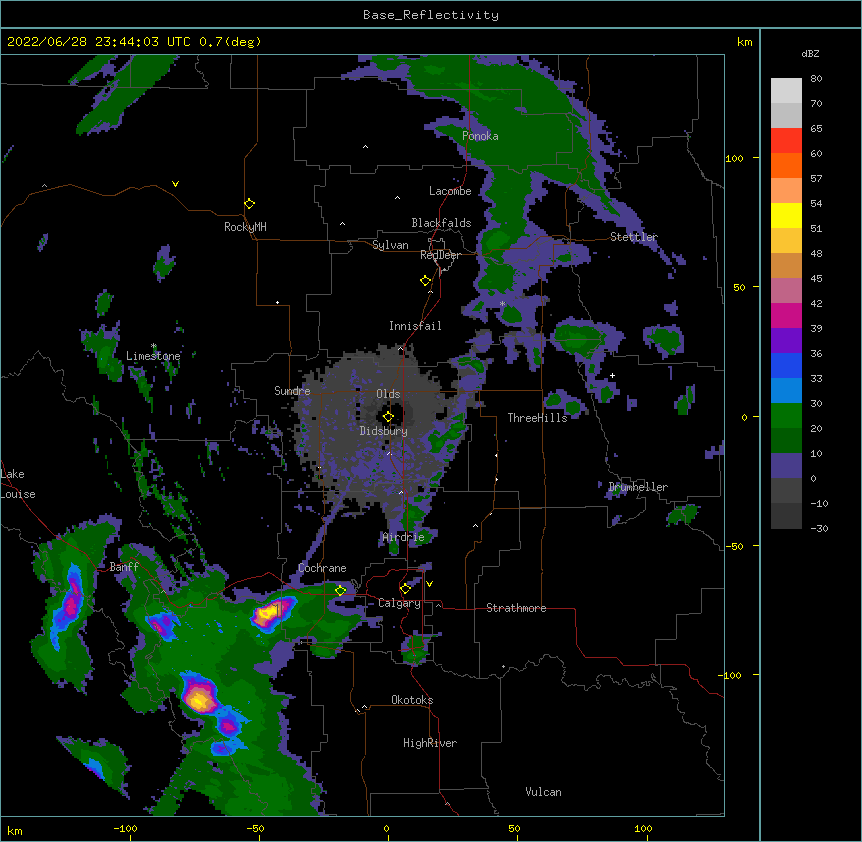Click the yellow diamond marker south of RedDeer
Screen dimensions: 862x842
click(426, 281)
